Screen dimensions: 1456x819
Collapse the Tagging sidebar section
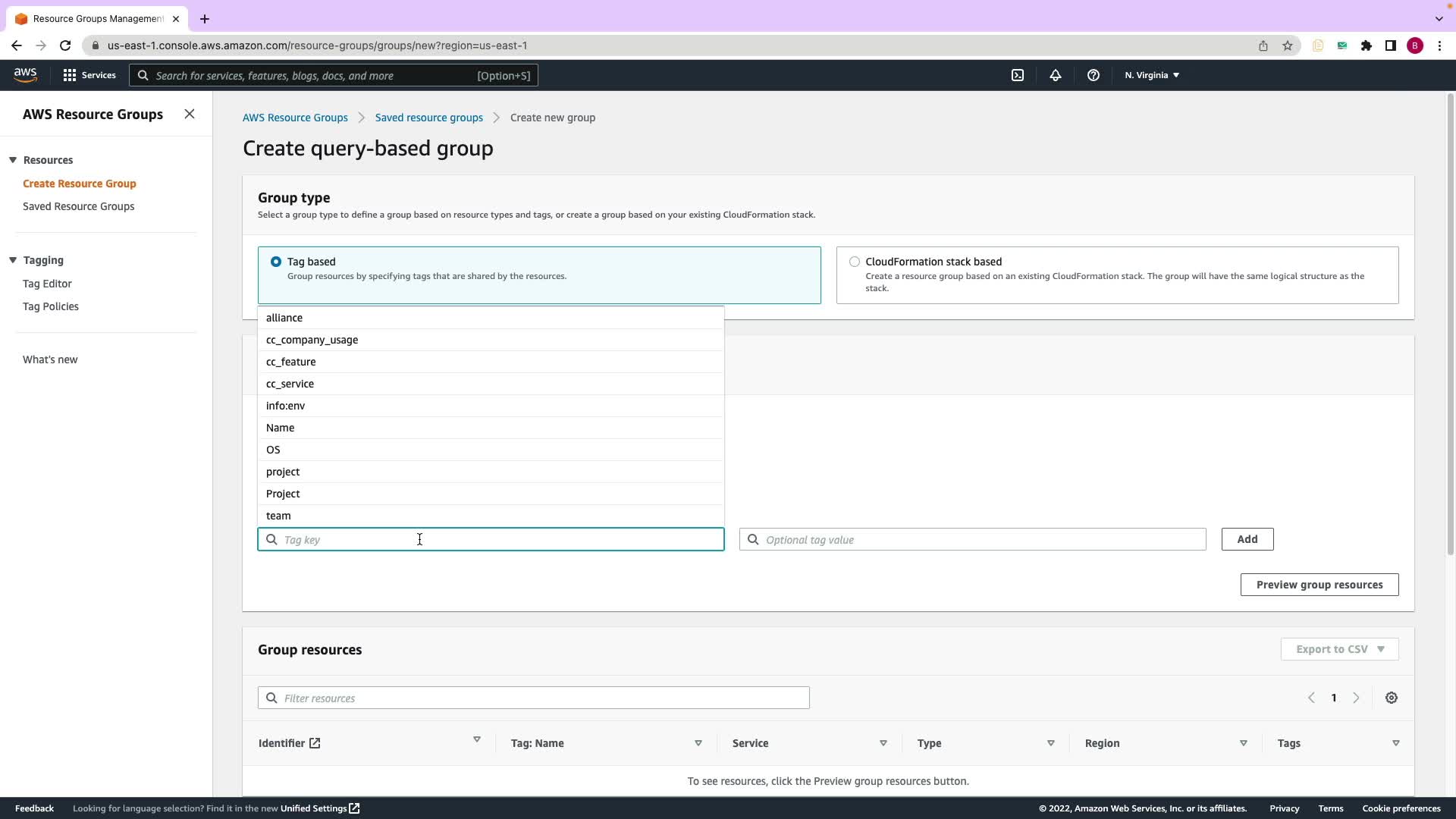pos(13,260)
